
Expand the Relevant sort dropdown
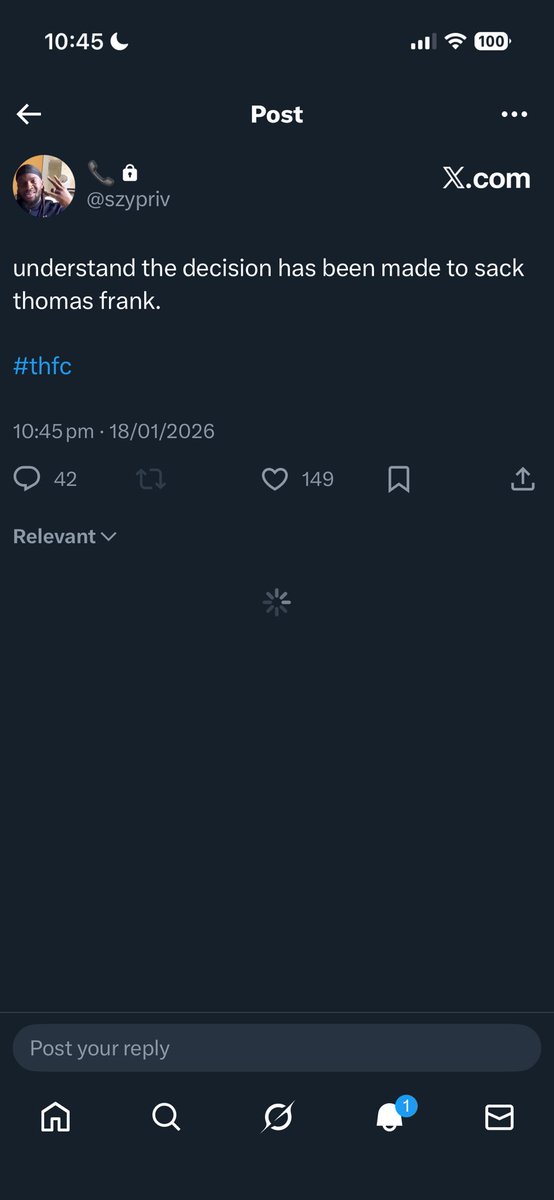[x=65, y=537]
